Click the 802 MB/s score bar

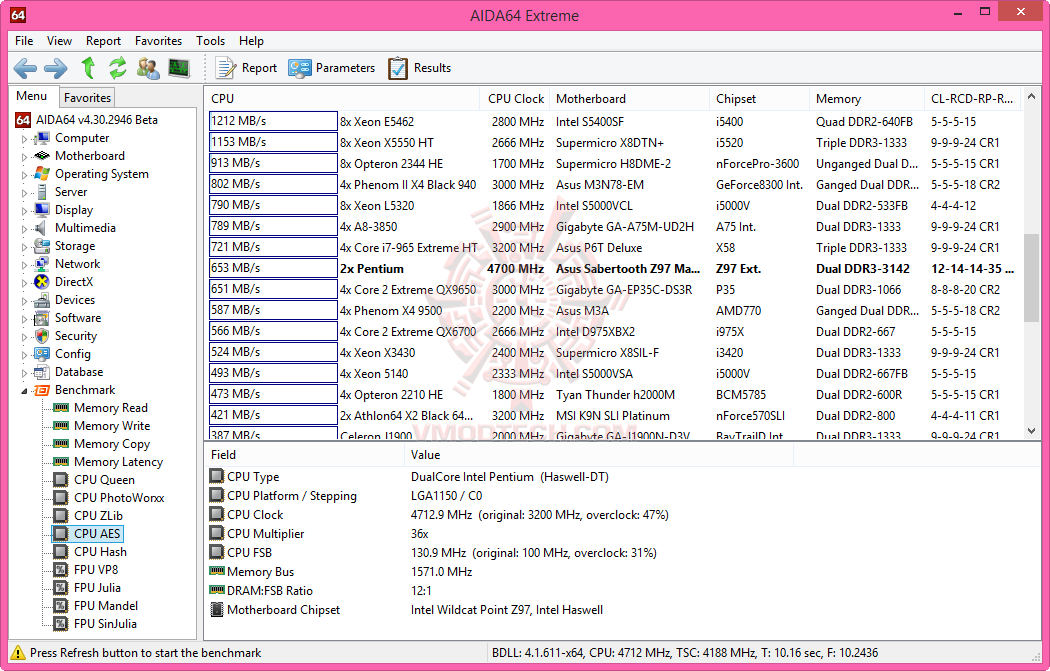click(273, 184)
